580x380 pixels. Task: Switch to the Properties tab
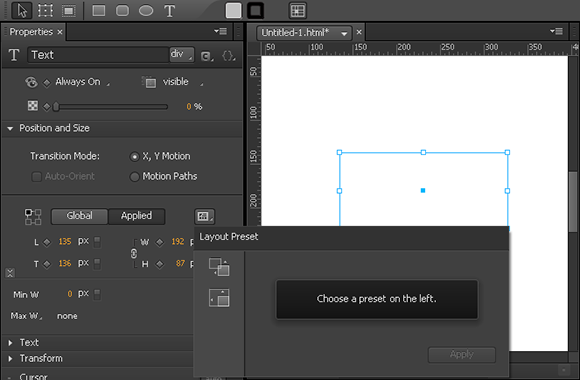pos(31,32)
